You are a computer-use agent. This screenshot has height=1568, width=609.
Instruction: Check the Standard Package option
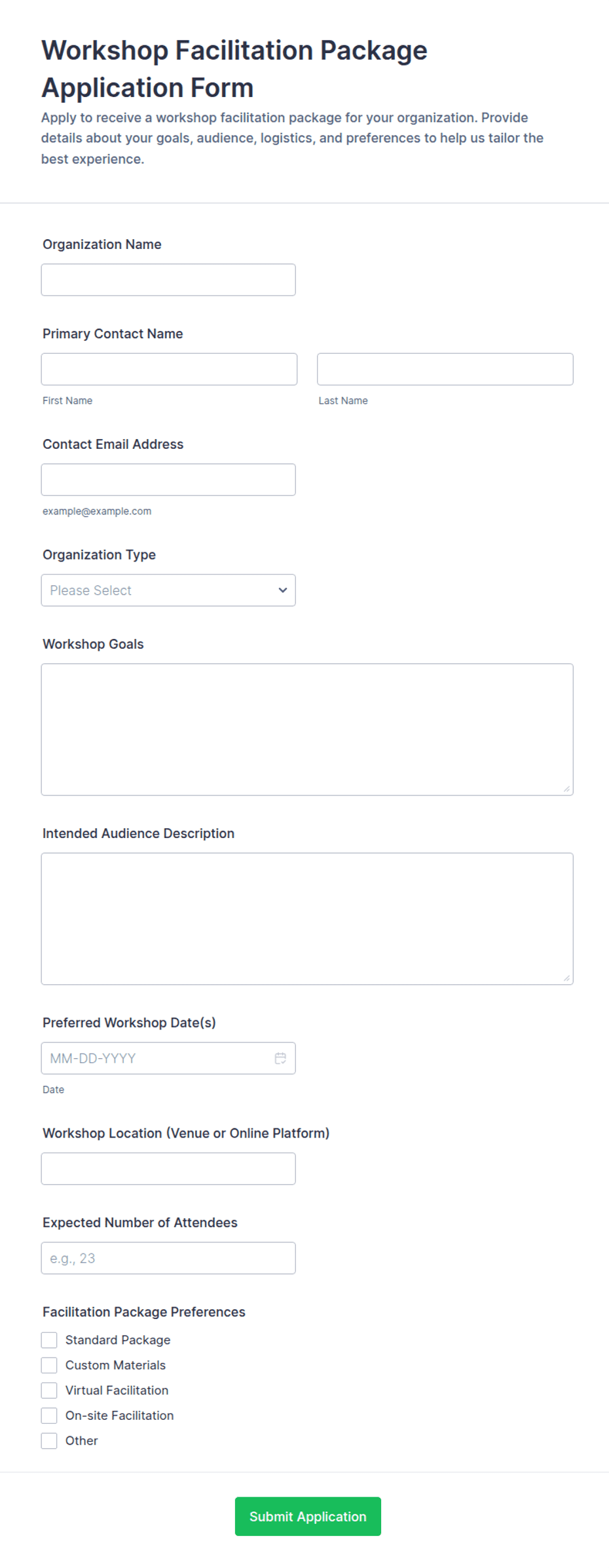coord(49,1339)
